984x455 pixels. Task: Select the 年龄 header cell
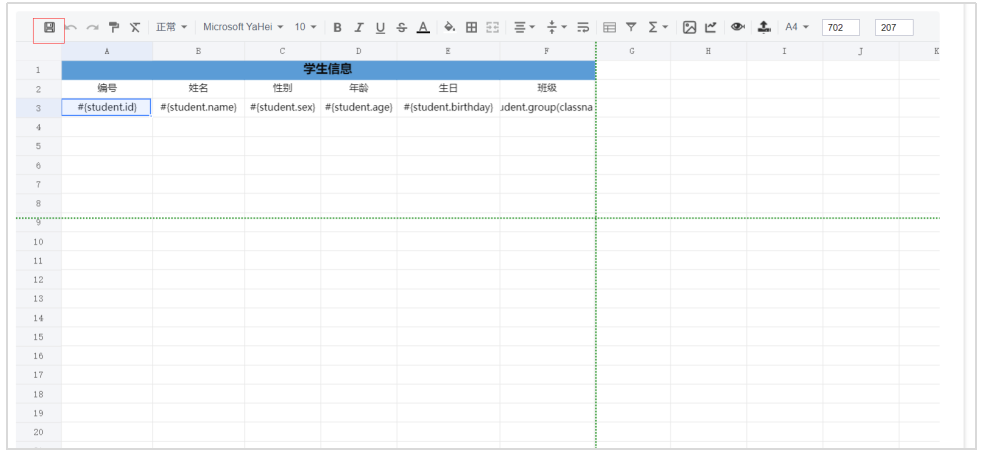358,88
